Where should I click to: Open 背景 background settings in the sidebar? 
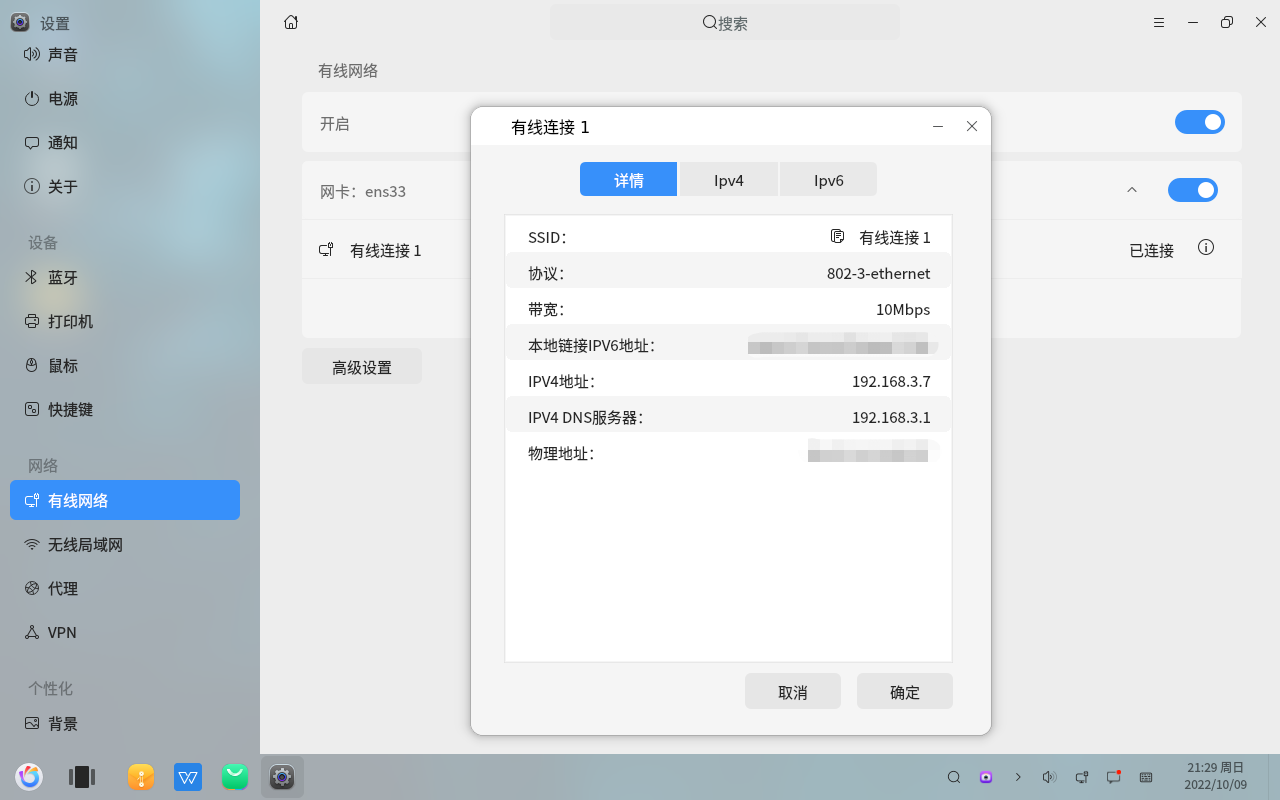point(125,723)
